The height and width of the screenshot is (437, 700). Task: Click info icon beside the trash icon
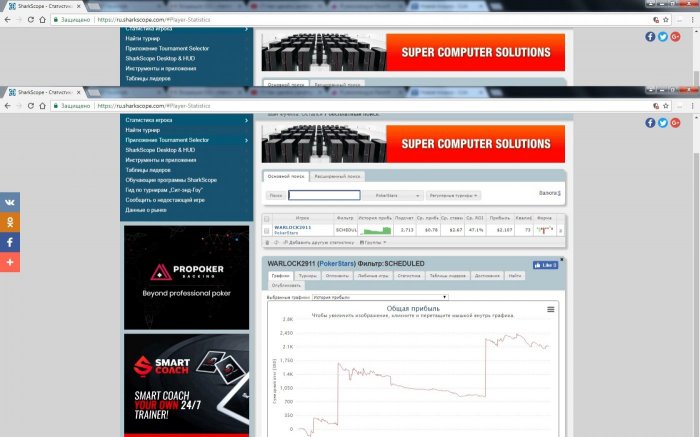(x=276, y=242)
